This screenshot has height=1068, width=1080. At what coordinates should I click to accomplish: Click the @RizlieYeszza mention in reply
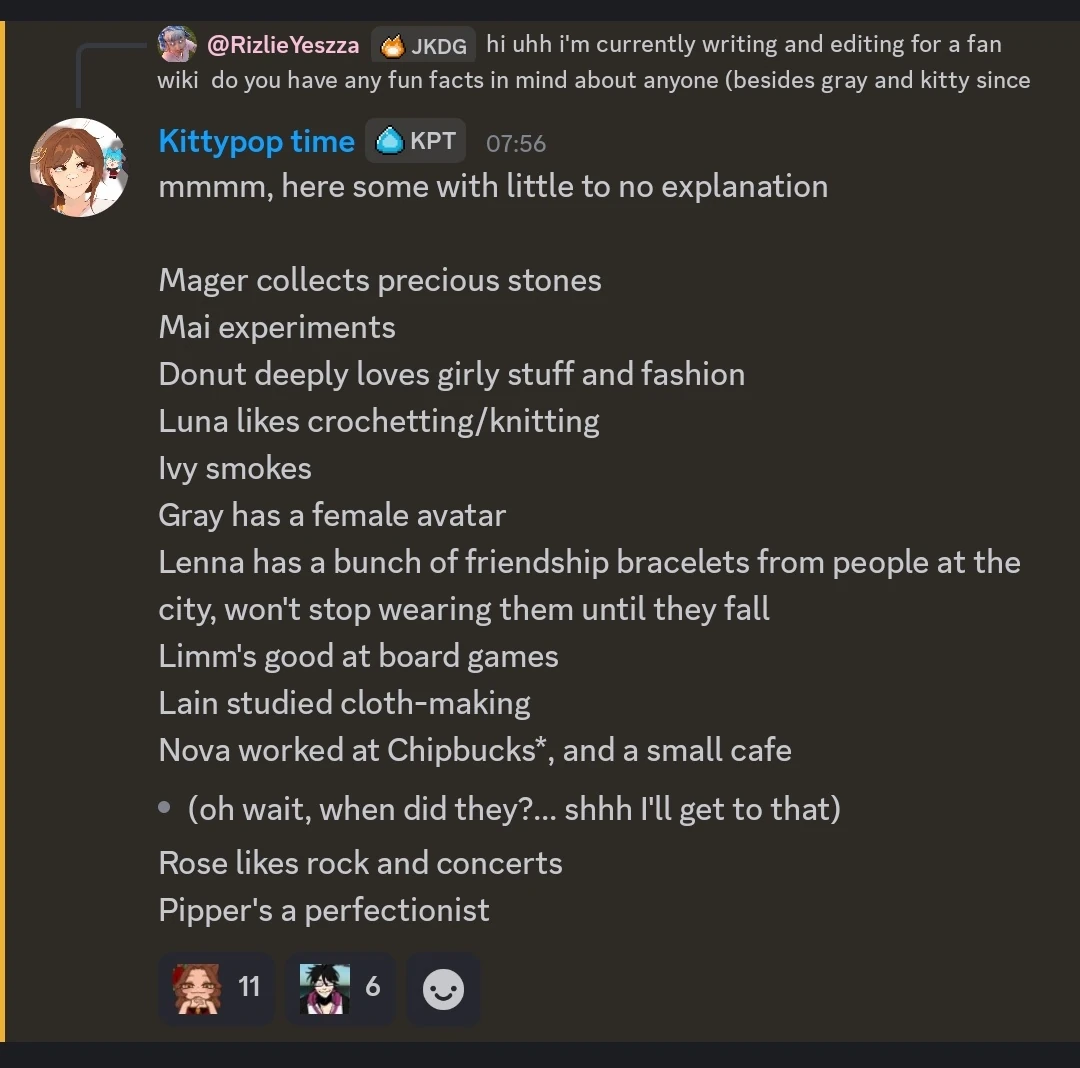(283, 45)
